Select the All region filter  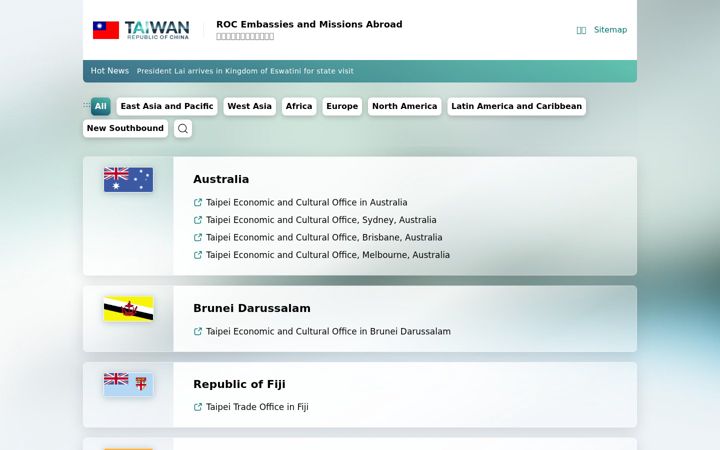pos(101,106)
